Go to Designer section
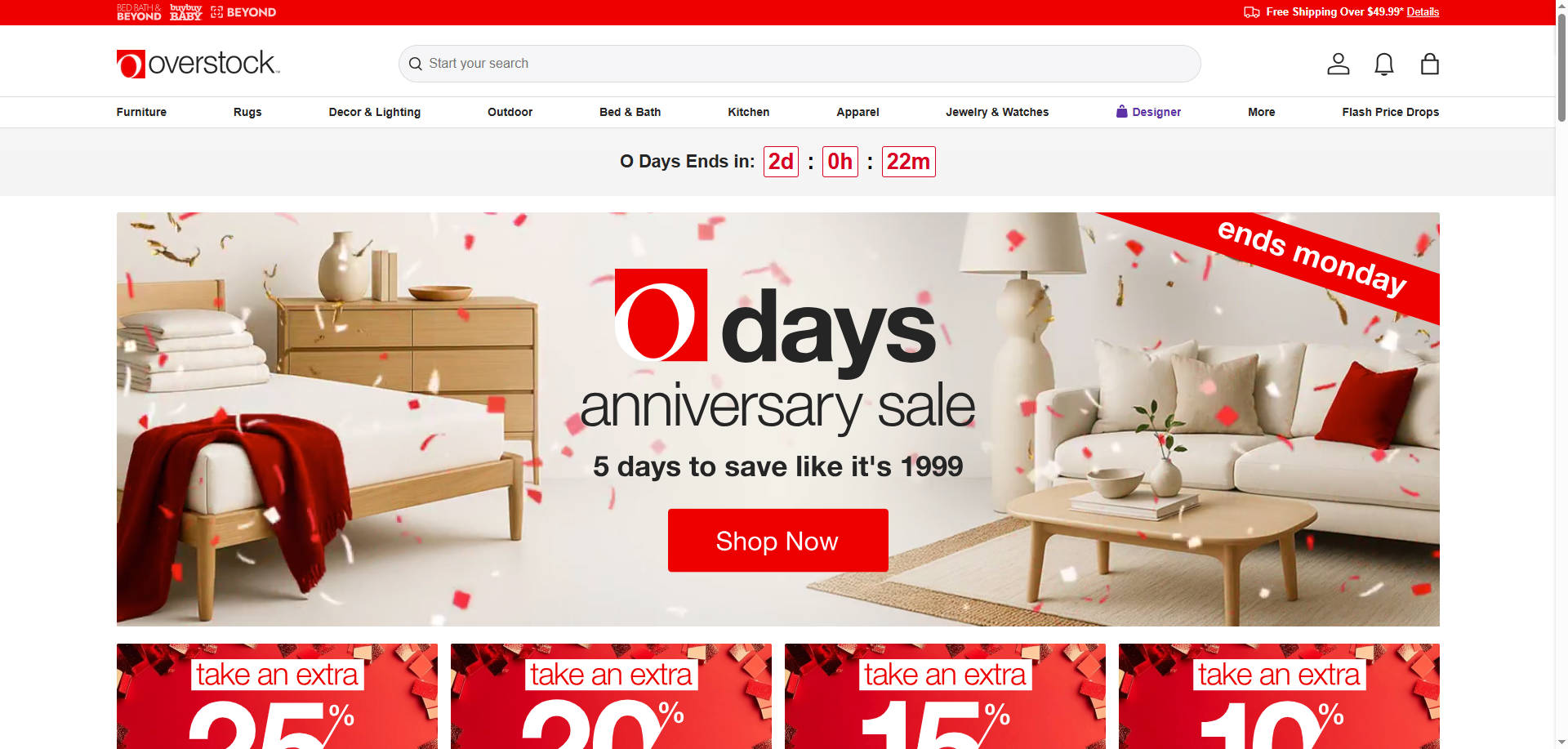1568x749 pixels. click(1148, 112)
